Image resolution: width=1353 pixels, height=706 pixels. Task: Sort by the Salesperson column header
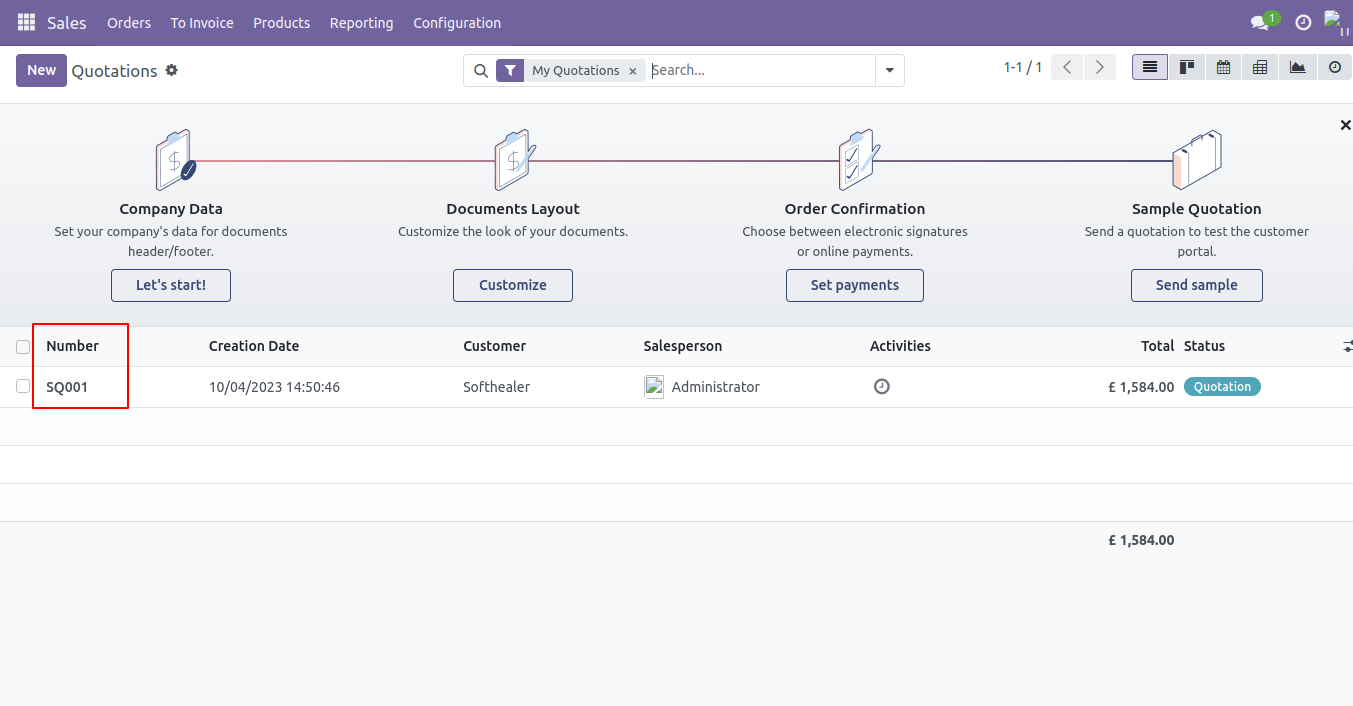pos(683,346)
